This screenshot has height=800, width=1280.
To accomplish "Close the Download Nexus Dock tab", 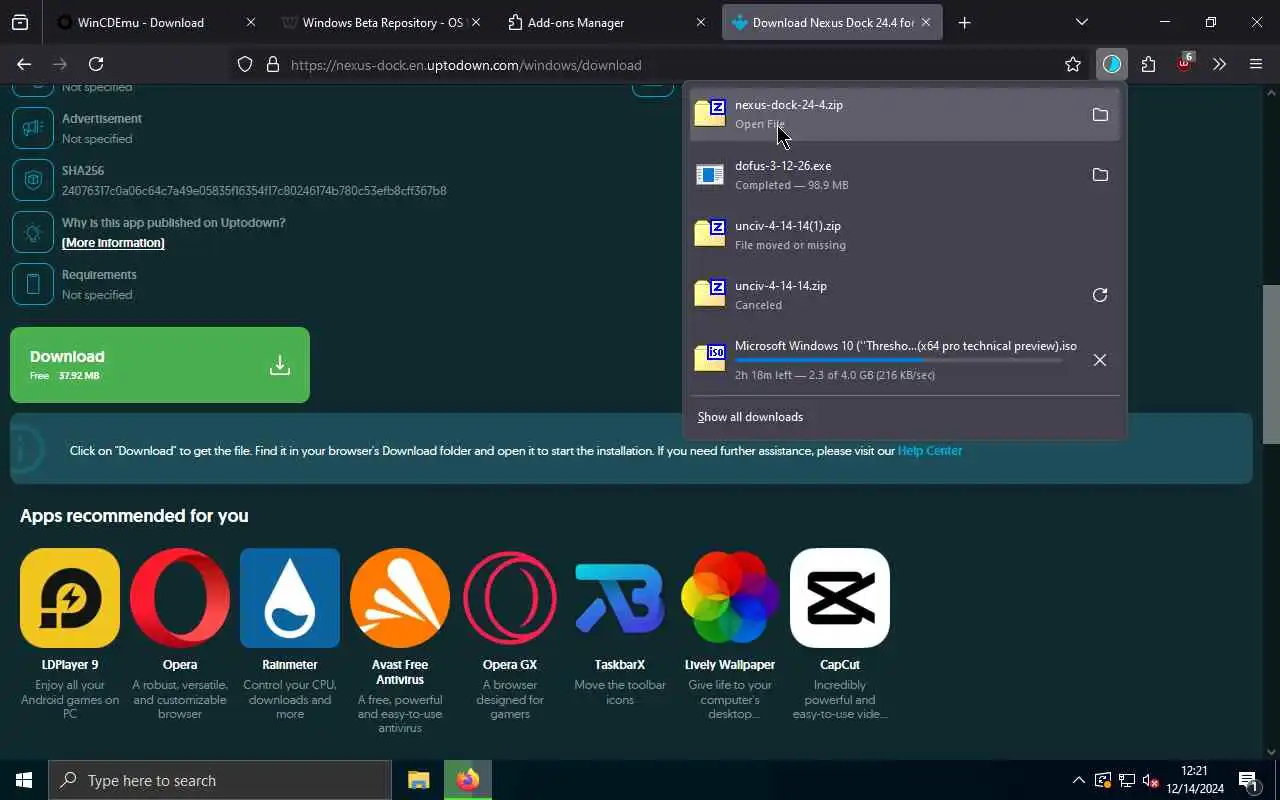I will (926, 22).
